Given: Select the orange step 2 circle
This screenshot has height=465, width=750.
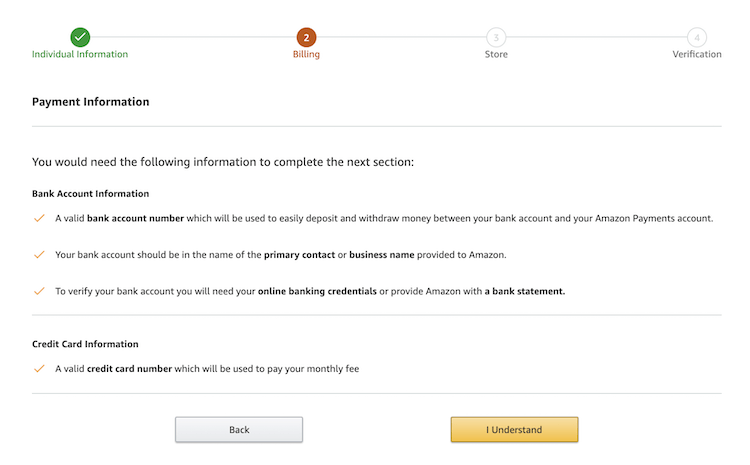Looking at the screenshot, I should coord(306,37).
